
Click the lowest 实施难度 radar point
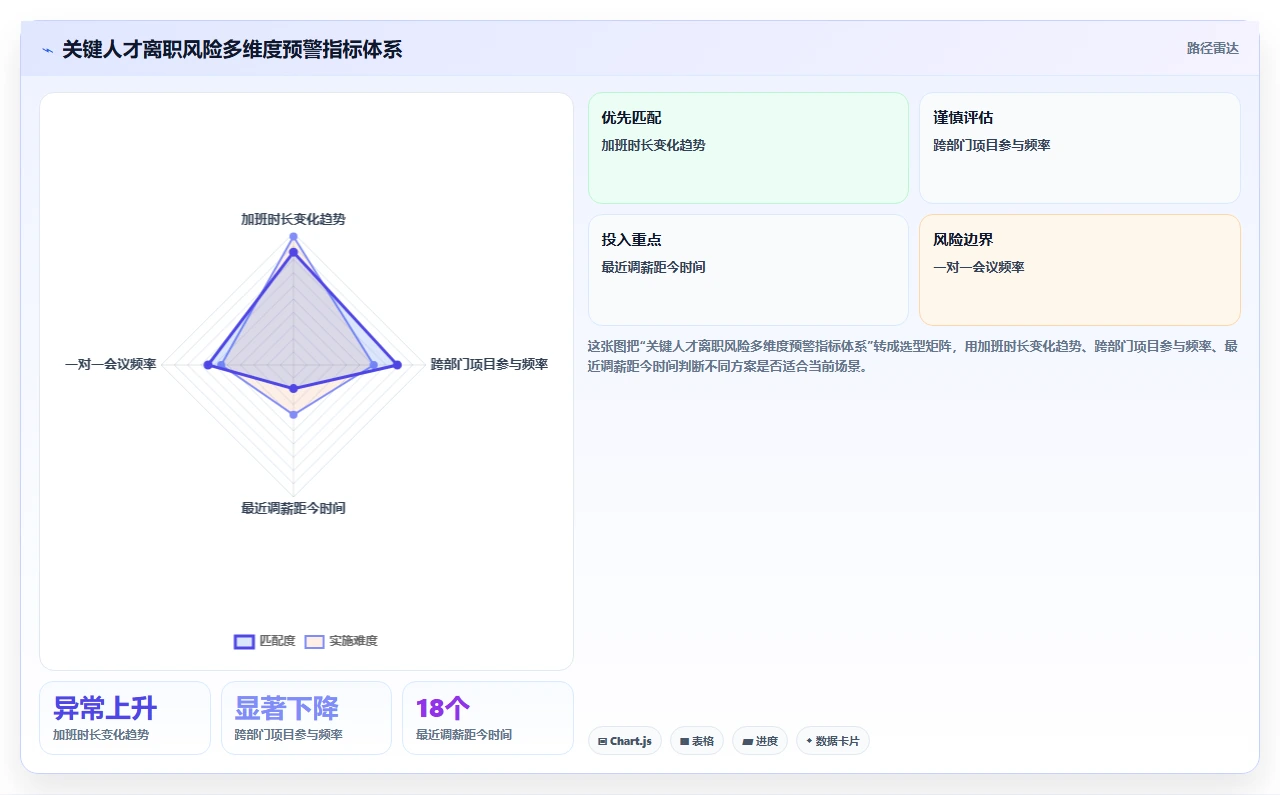click(x=293, y=414)
